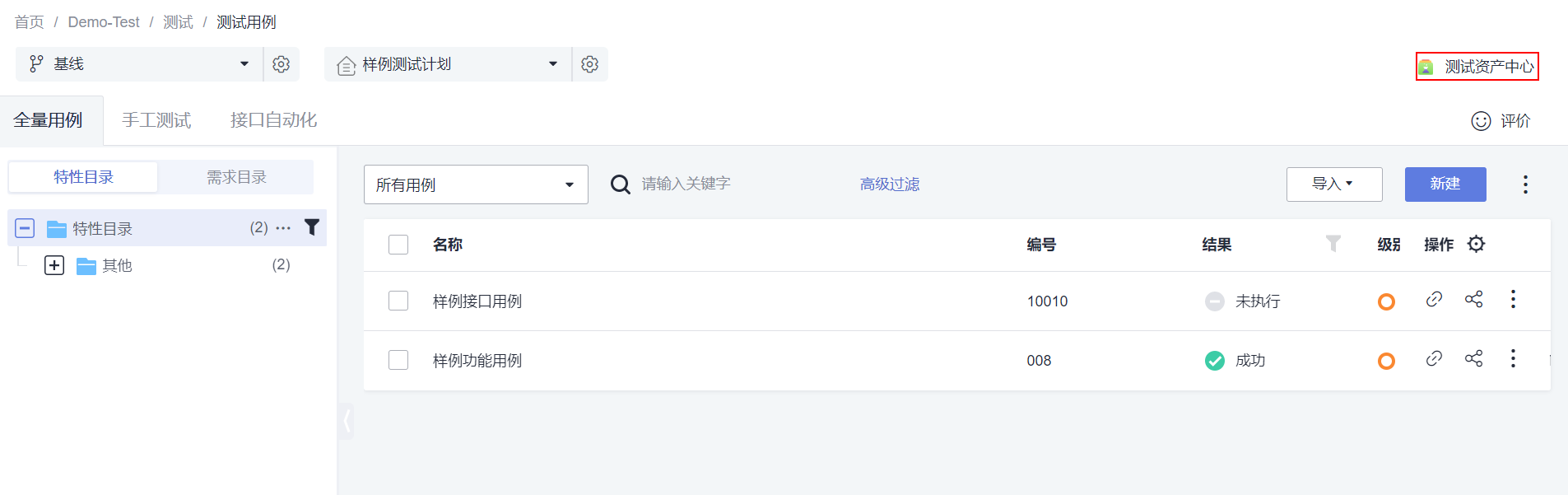Open settings gear next to 样例测试计划 dropdown
This screenshot has height=495, width=1568.
[x=589, y=64]
